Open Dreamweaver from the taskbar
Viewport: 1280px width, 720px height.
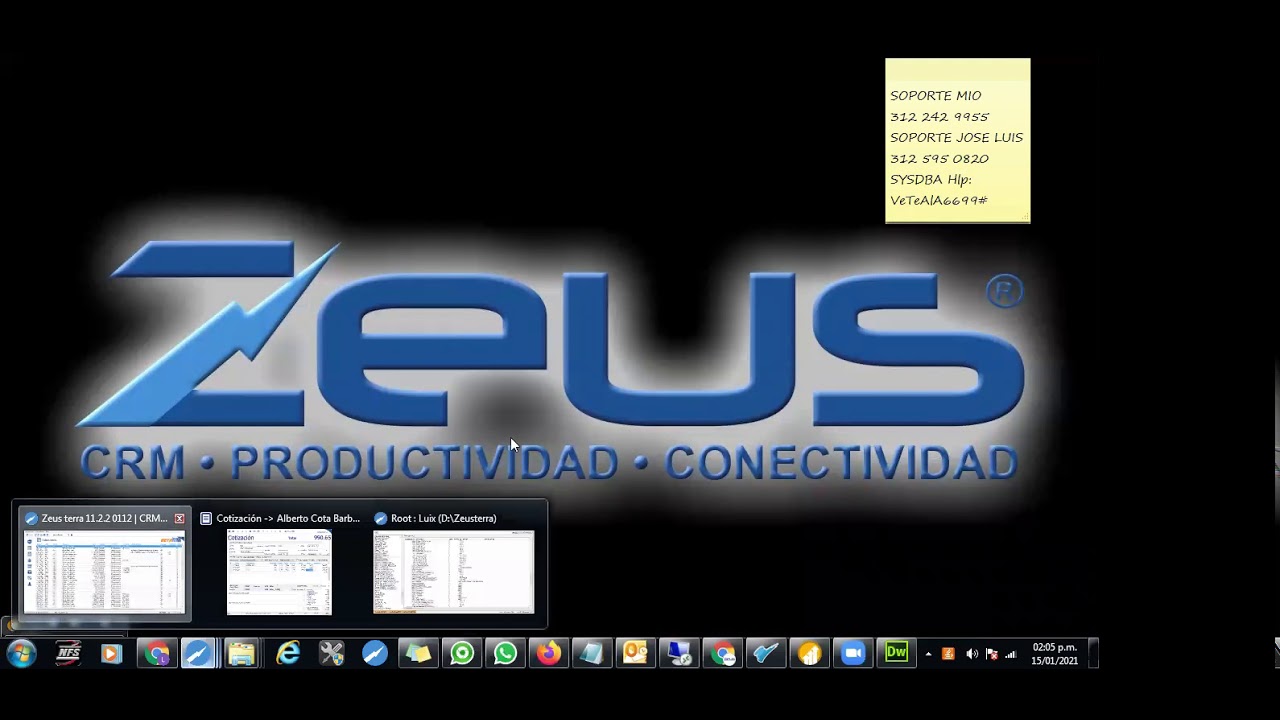click(x=896, y=654)
